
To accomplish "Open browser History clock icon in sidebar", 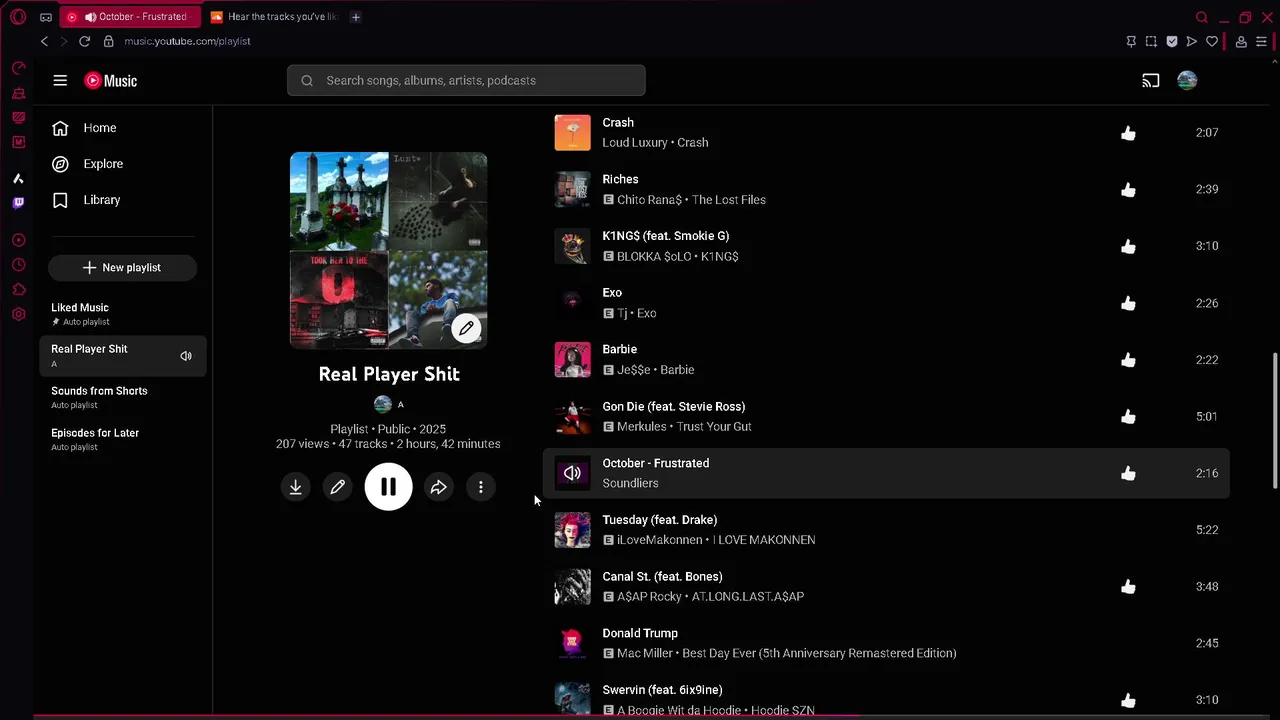I will [18, 265].
